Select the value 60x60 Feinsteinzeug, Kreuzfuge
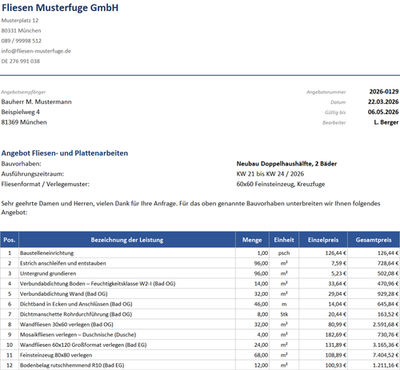The width and height of the screenshot is (400, 370). (281, 184)
